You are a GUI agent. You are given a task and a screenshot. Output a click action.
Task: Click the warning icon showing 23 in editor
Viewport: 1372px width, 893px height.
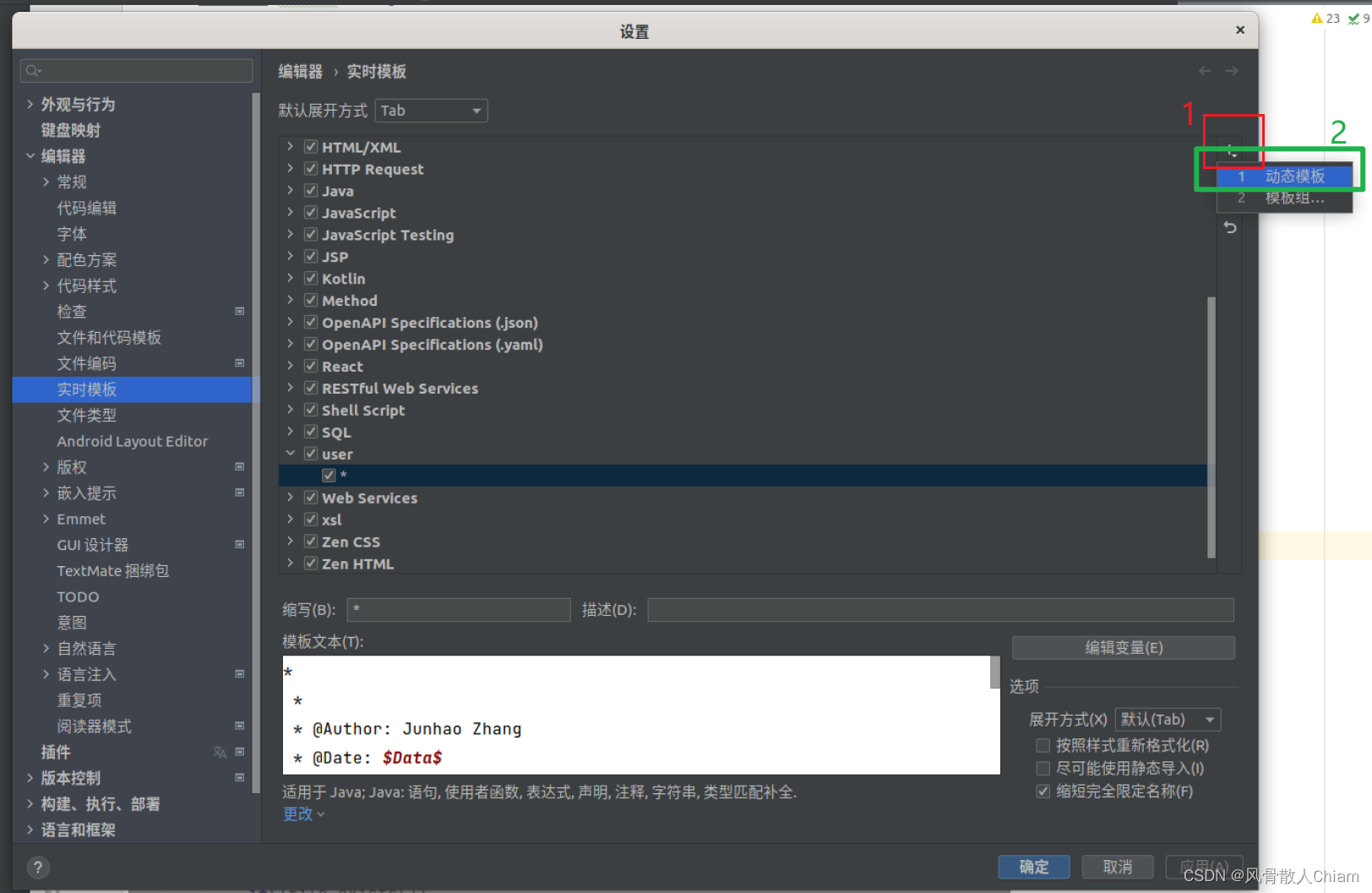coord(1317,18)
